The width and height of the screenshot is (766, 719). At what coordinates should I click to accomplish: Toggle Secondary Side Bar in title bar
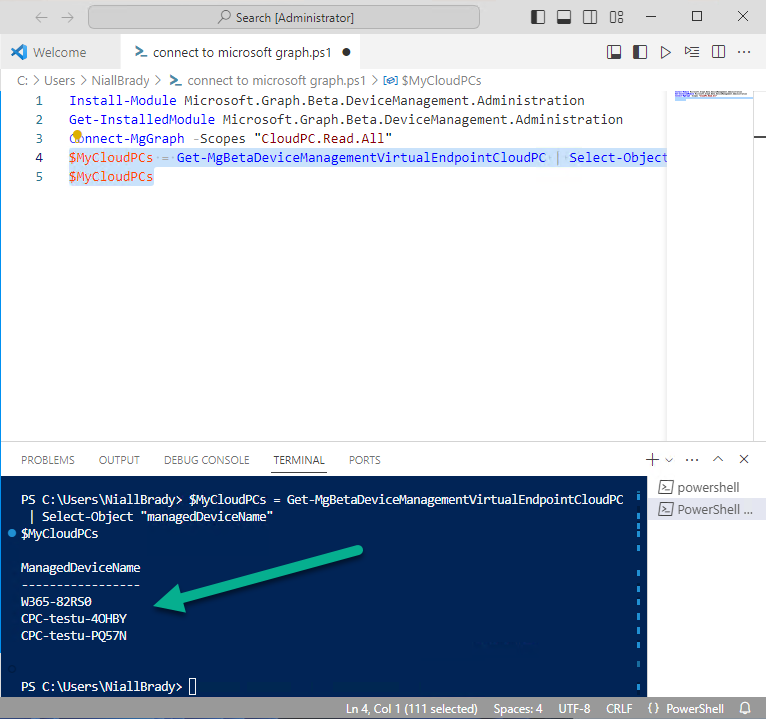click(x=590, y=17)
